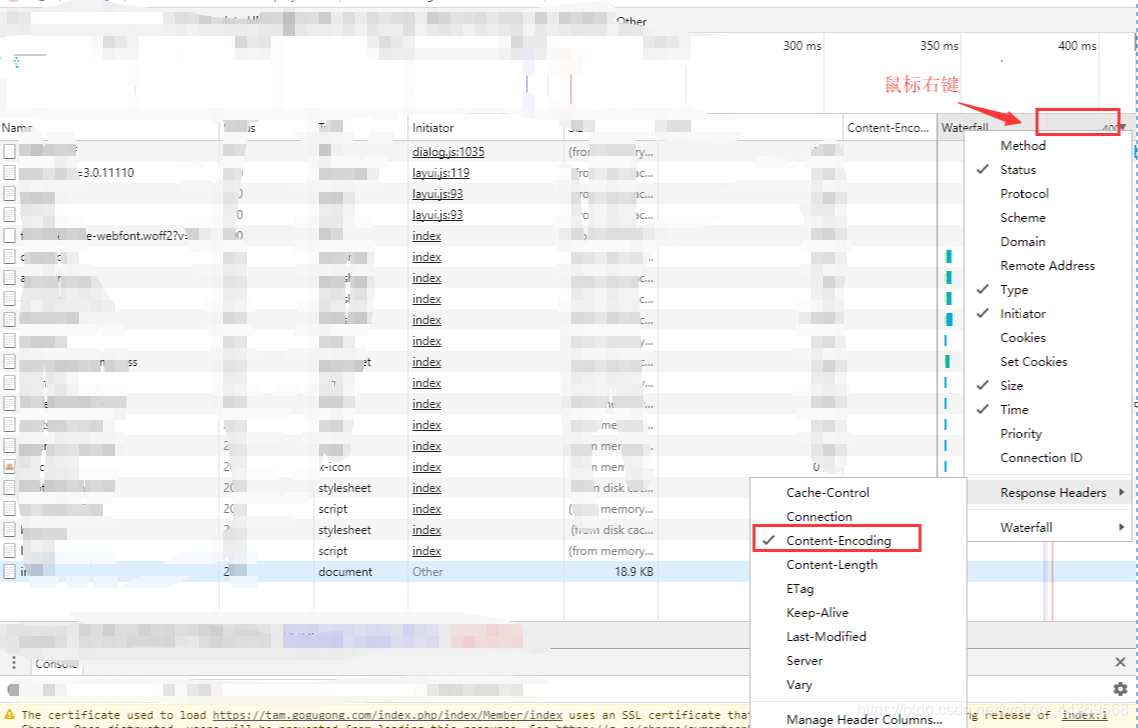Click the Waterfall column header
The image size is (1138, 728).
click(965, 127)
